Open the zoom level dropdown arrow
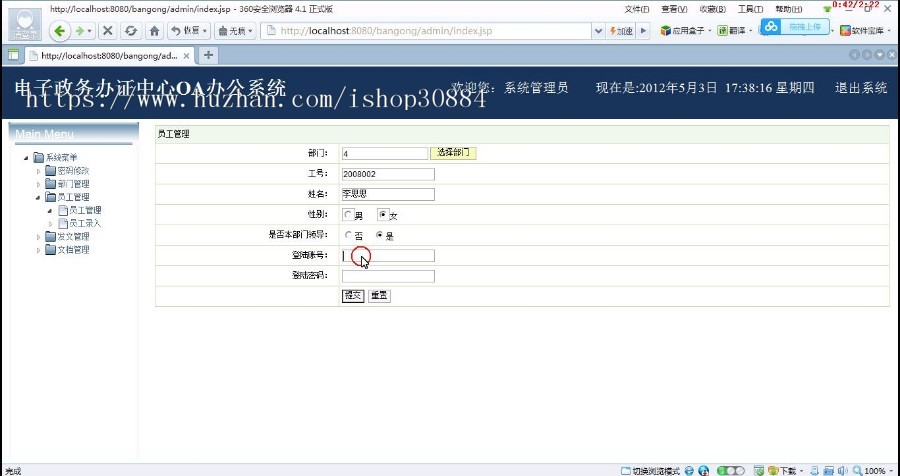Screen dimensions: 900x476 coord(891,471)
